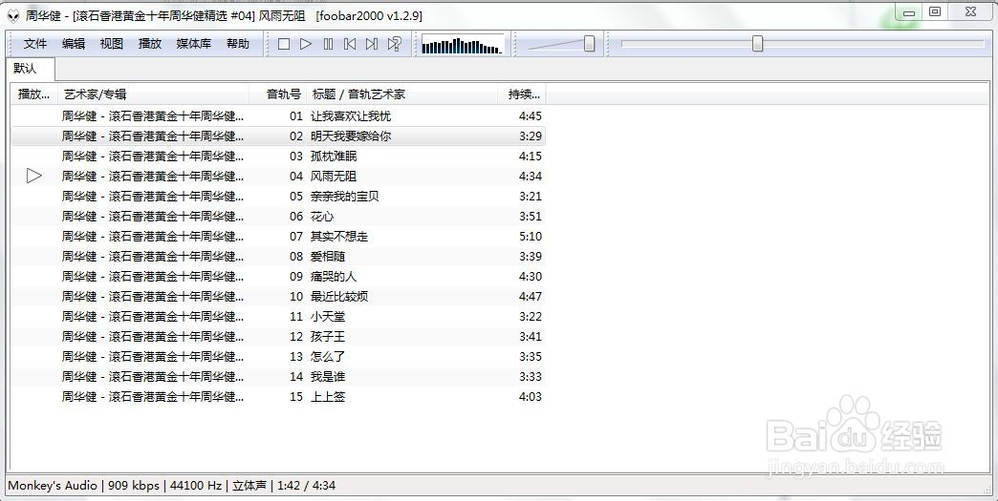This screenshot has width=998, height=501.
Task: Click the Stop playback button
Action: [284, 44]
